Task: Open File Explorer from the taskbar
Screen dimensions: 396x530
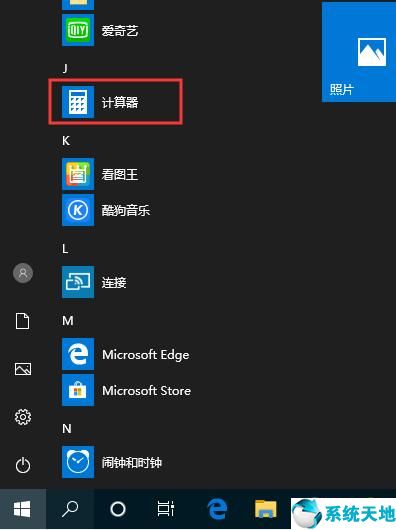Action: coord(266,509)
